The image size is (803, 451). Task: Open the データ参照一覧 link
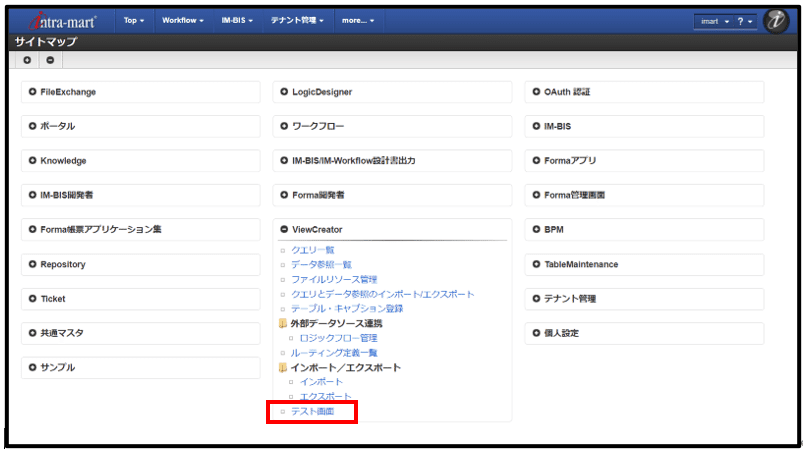321,265
